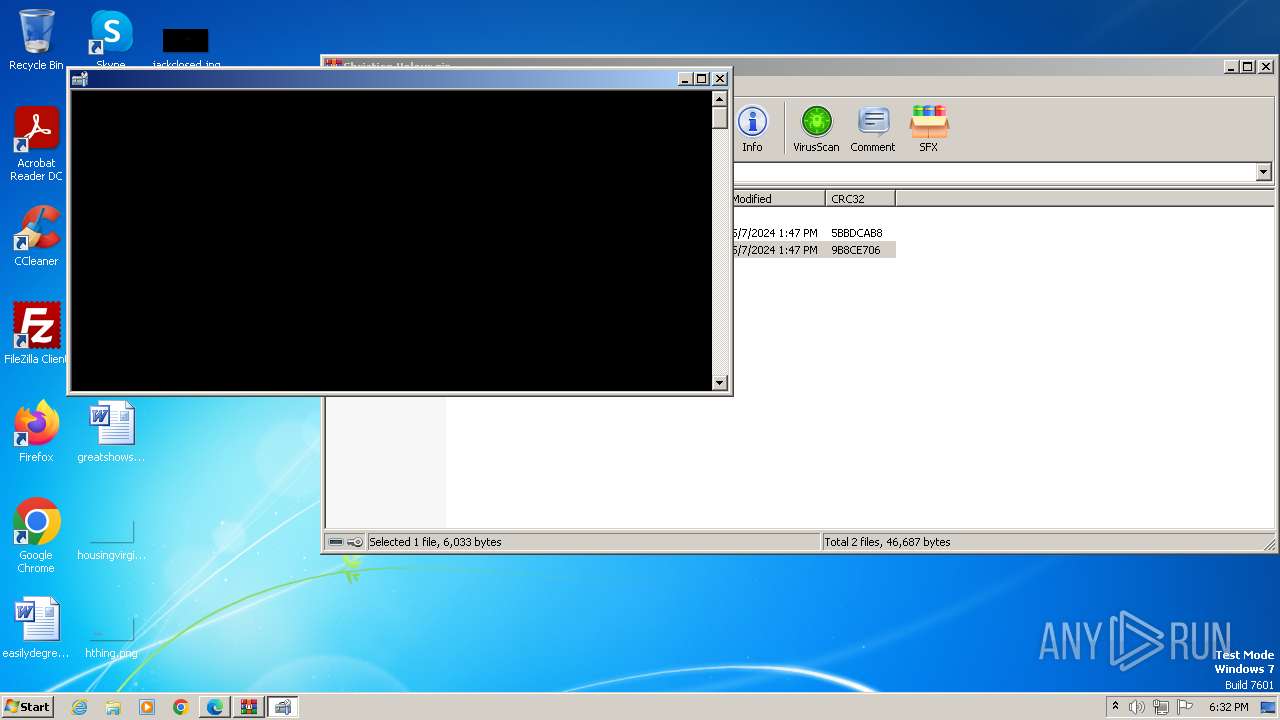Close the black console window
The height and width of the screenshot is (720, 1280).
click(x=719, y=79)
